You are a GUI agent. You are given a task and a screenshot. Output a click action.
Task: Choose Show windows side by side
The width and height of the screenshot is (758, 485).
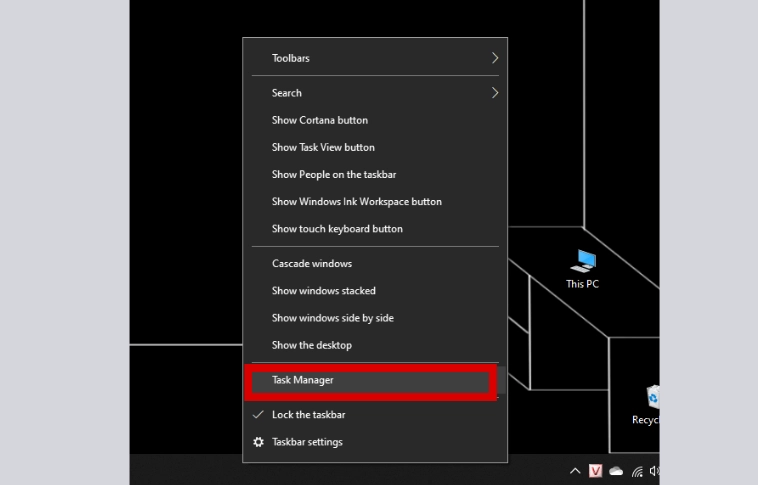pyautogui.click(x=375, y=318)
